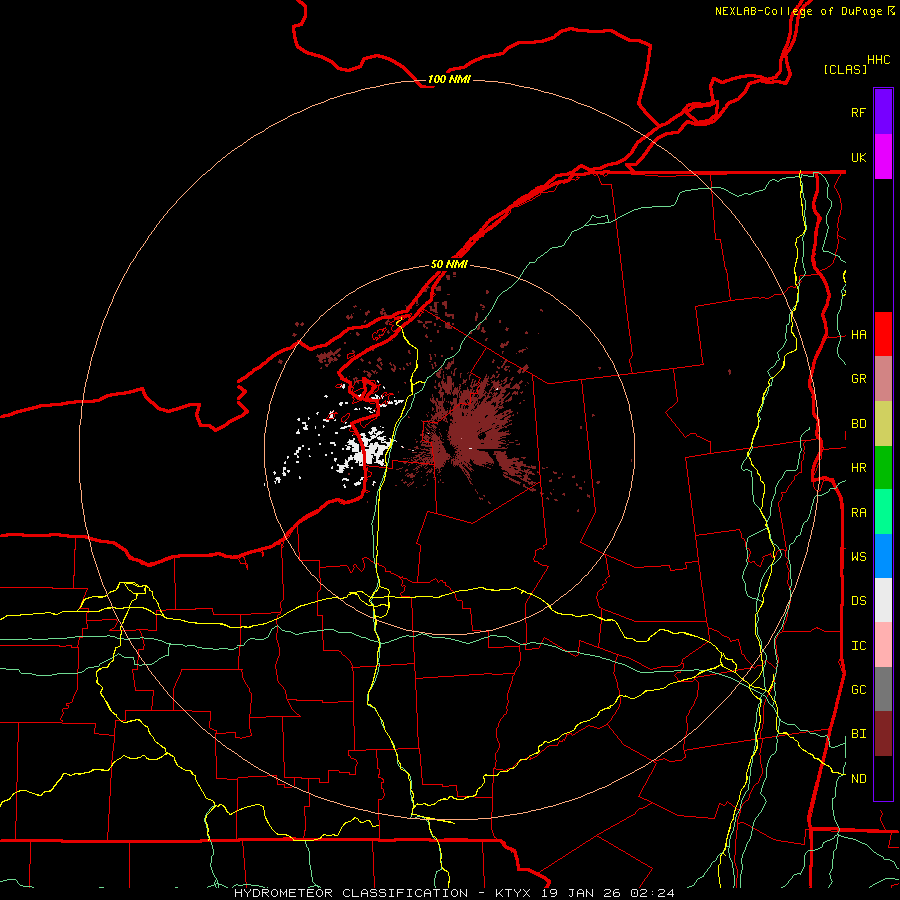The width and height of the screenshot is (900, 900).
Task: Click the DS white legend swatch
Action: [x=883, y=600]
